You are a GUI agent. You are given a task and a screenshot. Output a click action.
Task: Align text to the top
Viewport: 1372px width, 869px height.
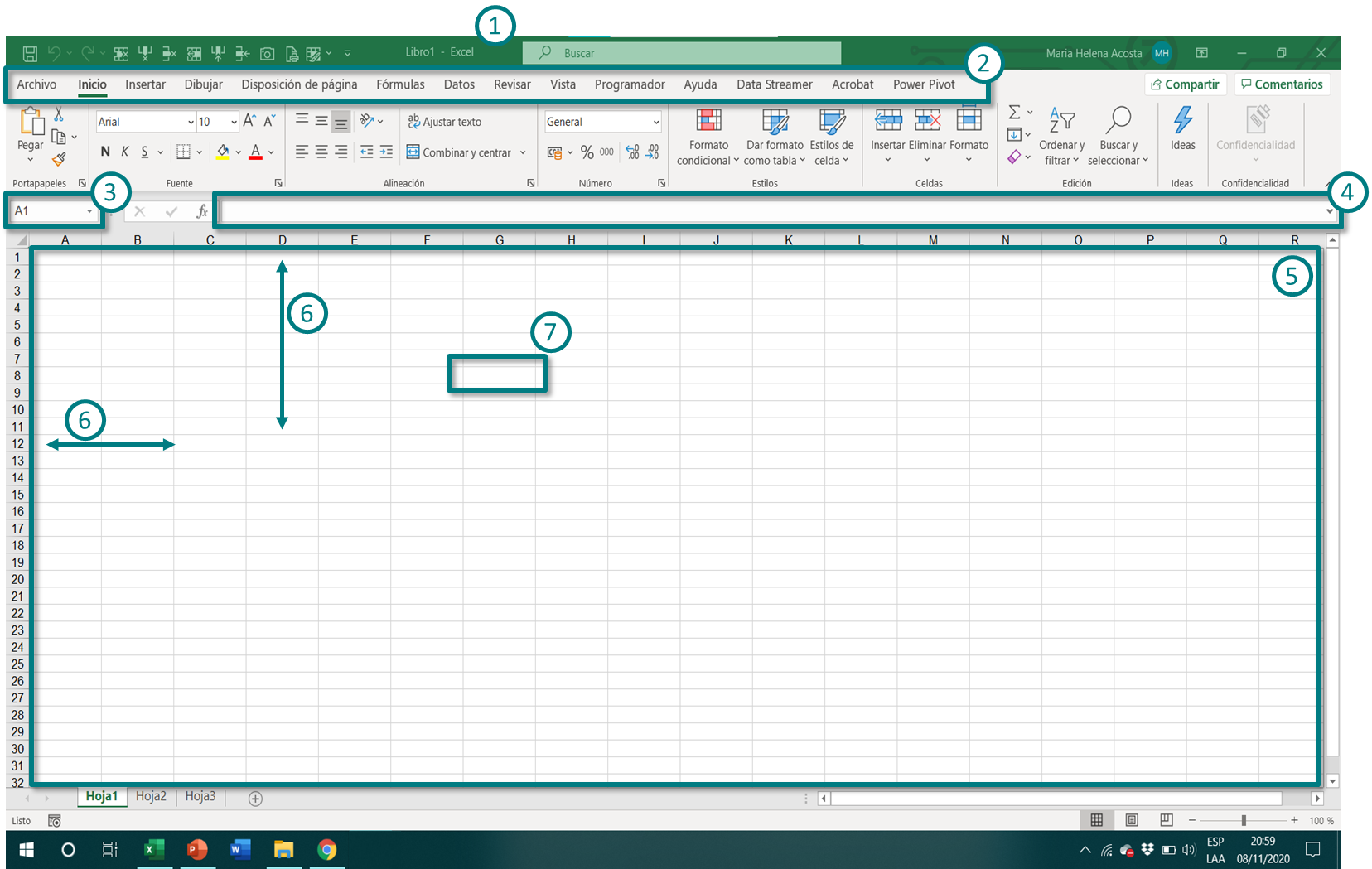tap(302, 121)
